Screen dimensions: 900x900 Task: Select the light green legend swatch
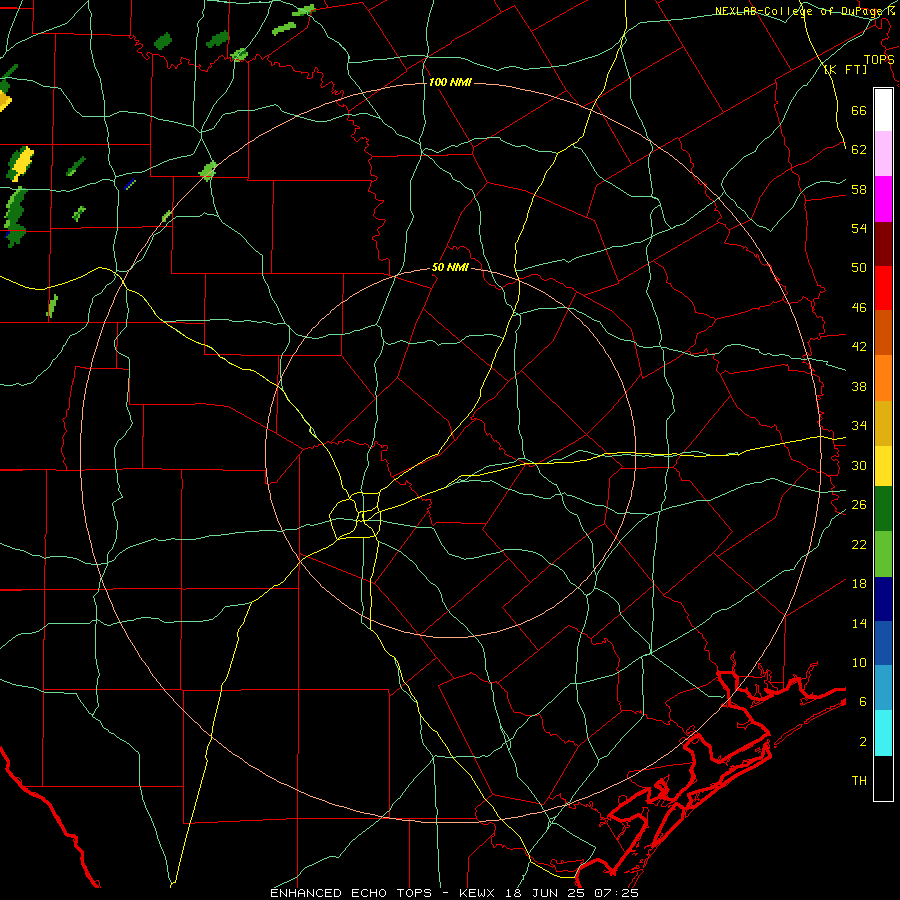tap(883, 554)
